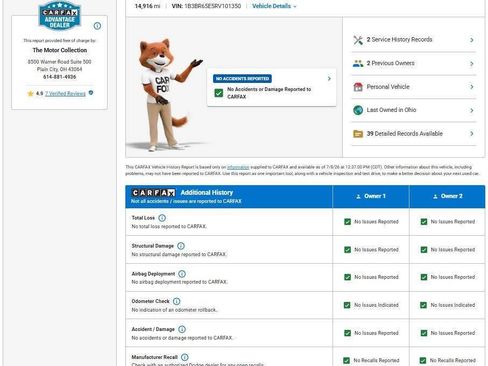
Task: Click Owner 2 Accident / Damage checkmark
Action: 424,333
